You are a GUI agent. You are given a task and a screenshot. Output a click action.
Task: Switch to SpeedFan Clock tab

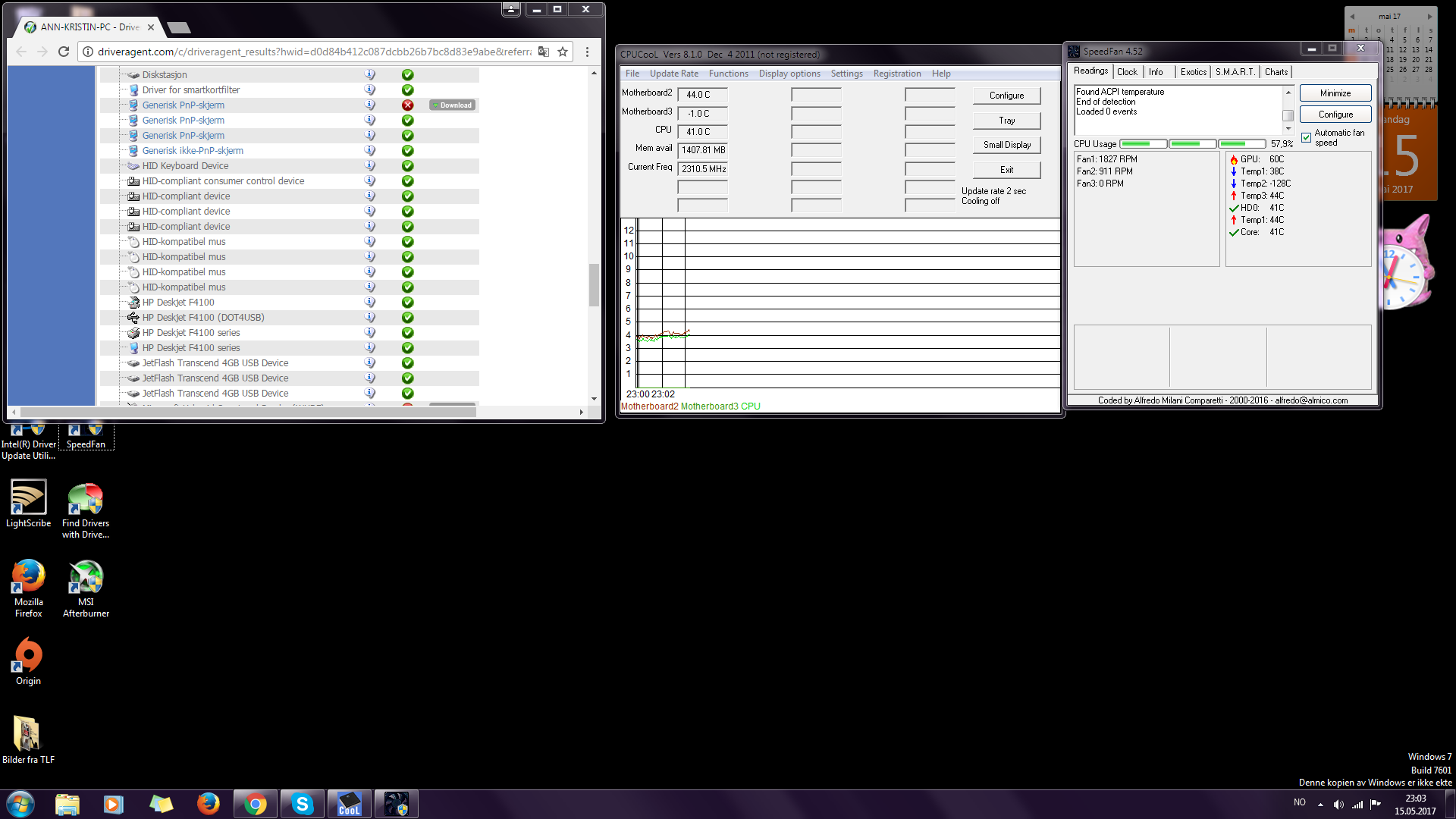click(x=1127, y=72)
